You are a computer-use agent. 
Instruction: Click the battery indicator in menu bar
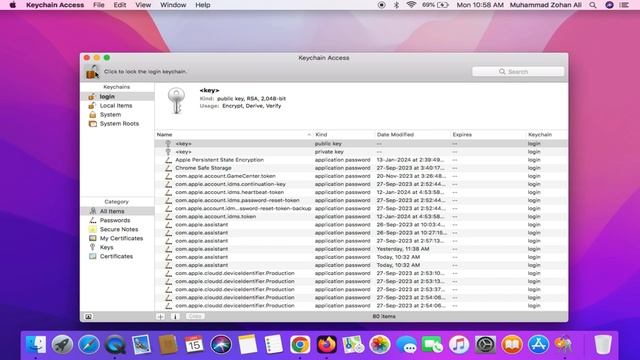pyautogui.click(x=435, y=5)
